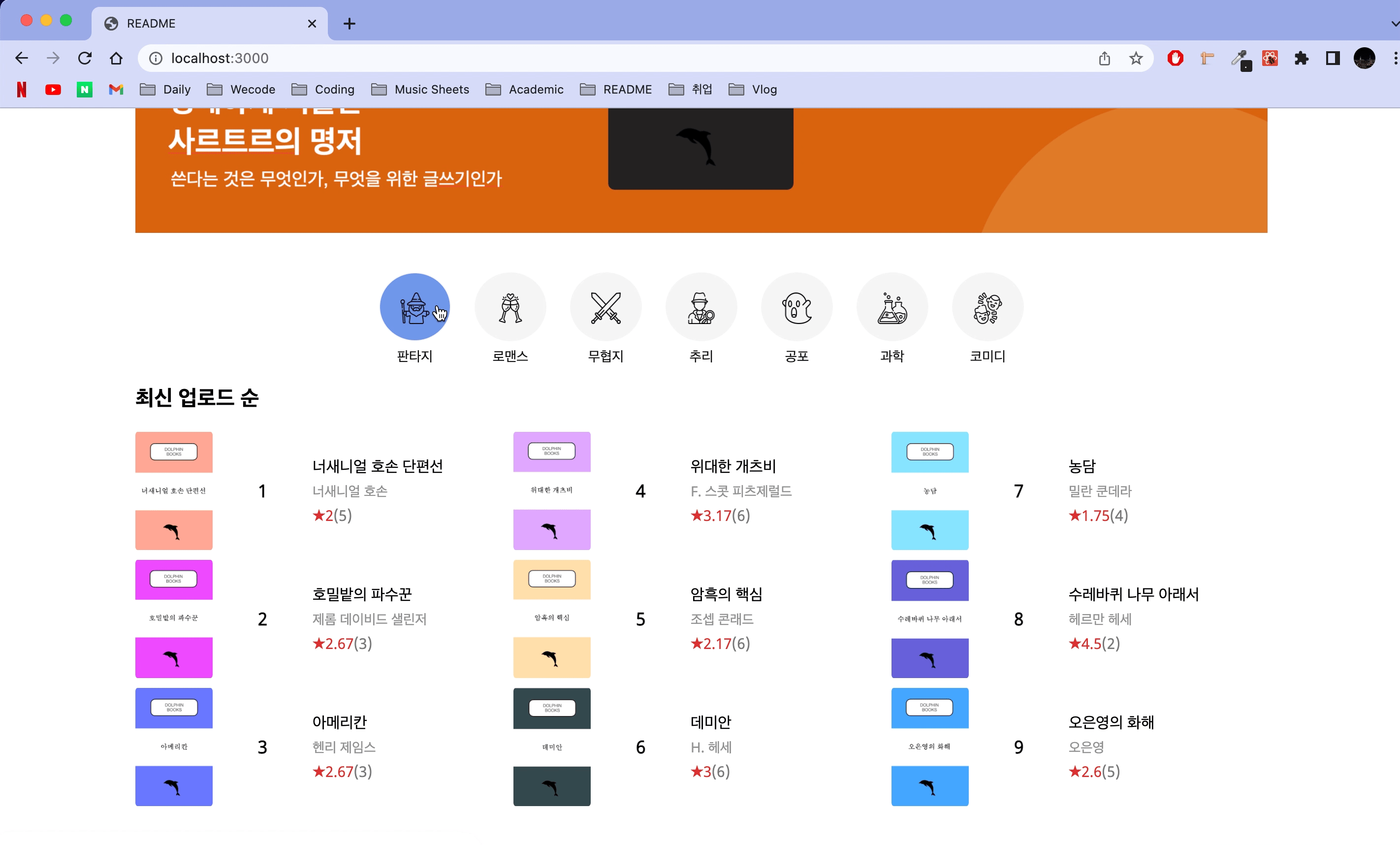This screenshot has width=1400, height=845.
Task: Close the README tab
Action: 312,23
